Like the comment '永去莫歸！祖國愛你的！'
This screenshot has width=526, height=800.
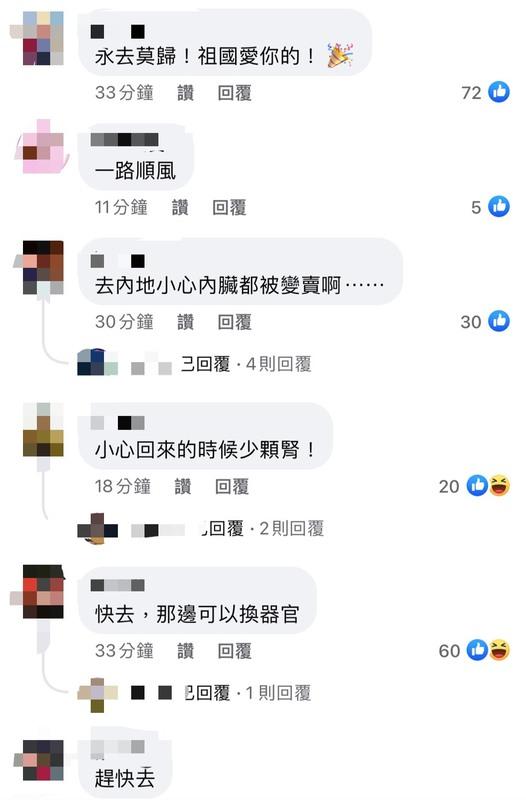coord(186,93)
